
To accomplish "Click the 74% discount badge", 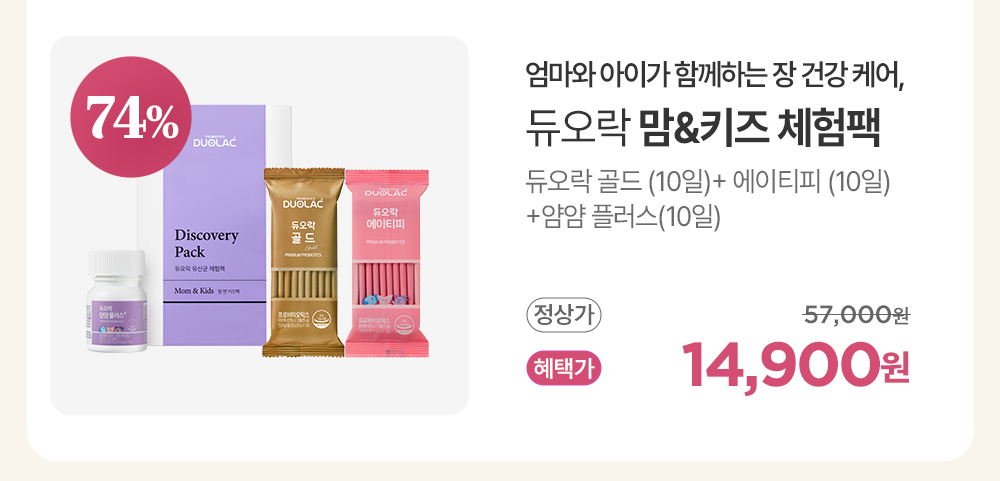I will point(131,117).
